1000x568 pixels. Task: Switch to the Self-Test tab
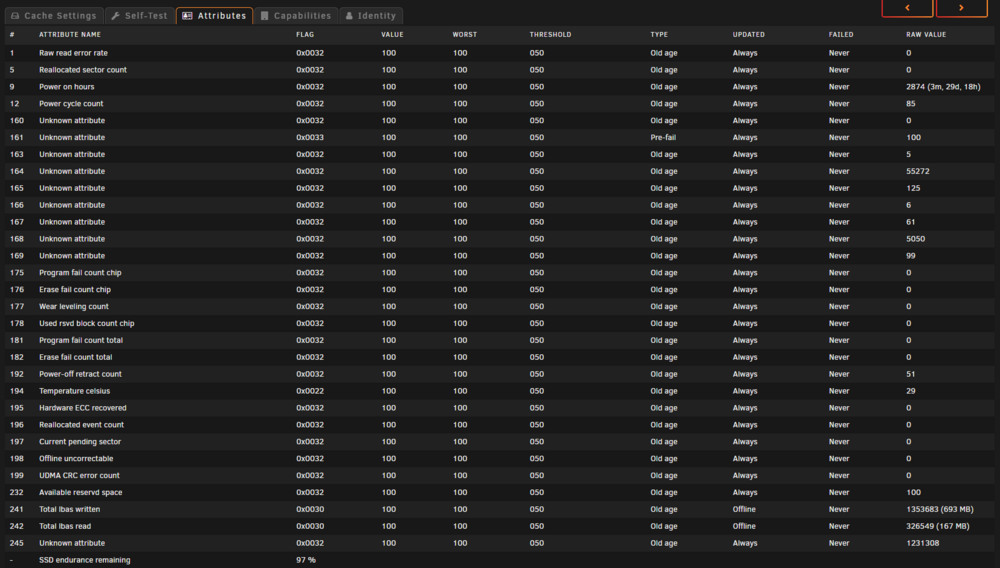pos(140,15)
